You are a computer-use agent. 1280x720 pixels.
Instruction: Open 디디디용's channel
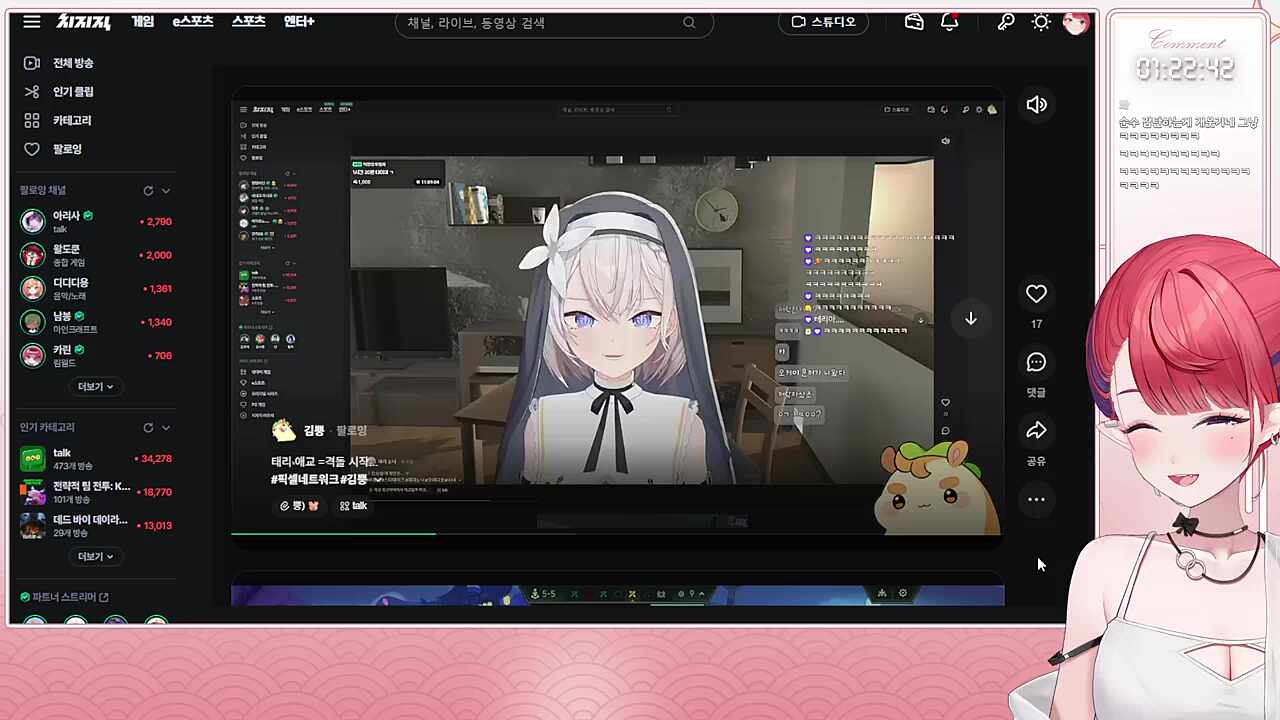[96, 289]
